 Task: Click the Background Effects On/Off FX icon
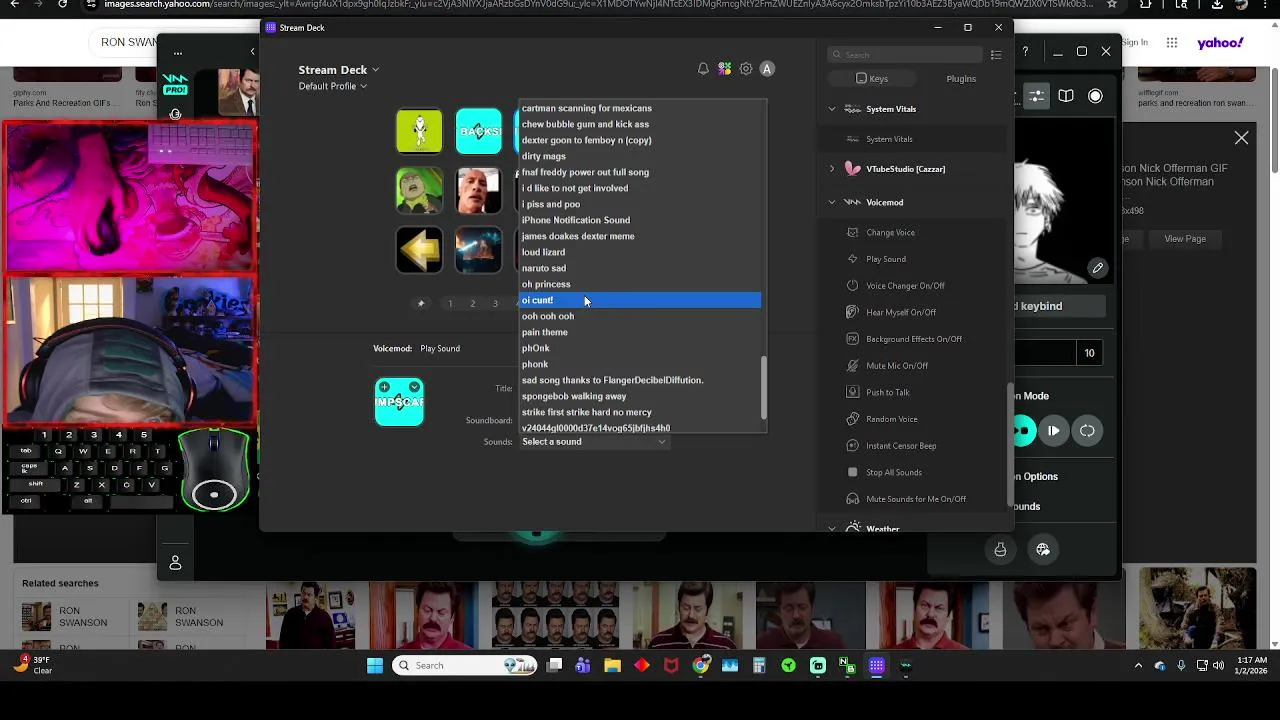853,339
